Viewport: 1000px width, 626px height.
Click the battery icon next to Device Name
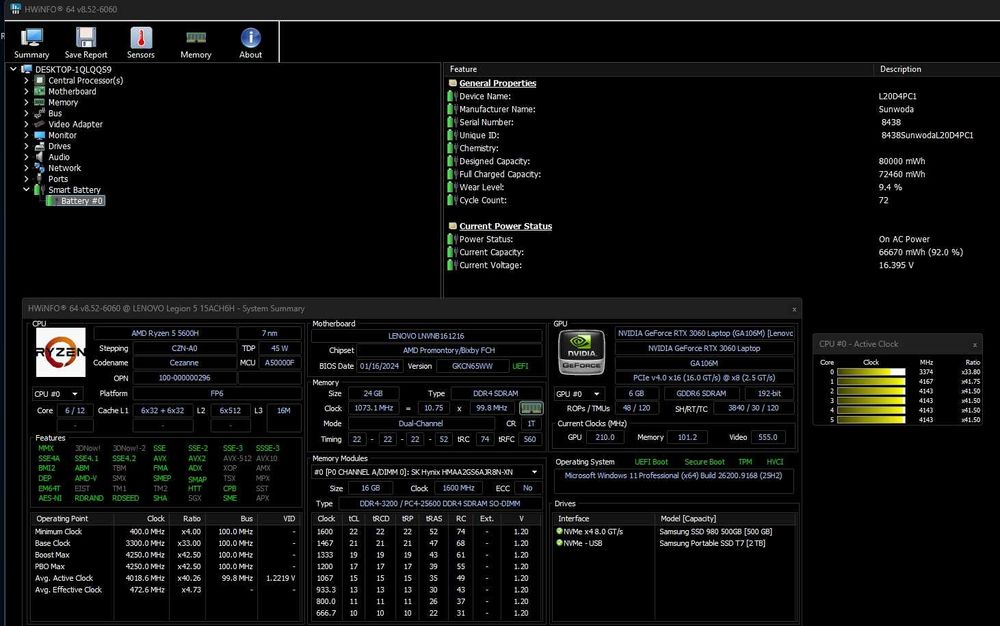point(452,96)
